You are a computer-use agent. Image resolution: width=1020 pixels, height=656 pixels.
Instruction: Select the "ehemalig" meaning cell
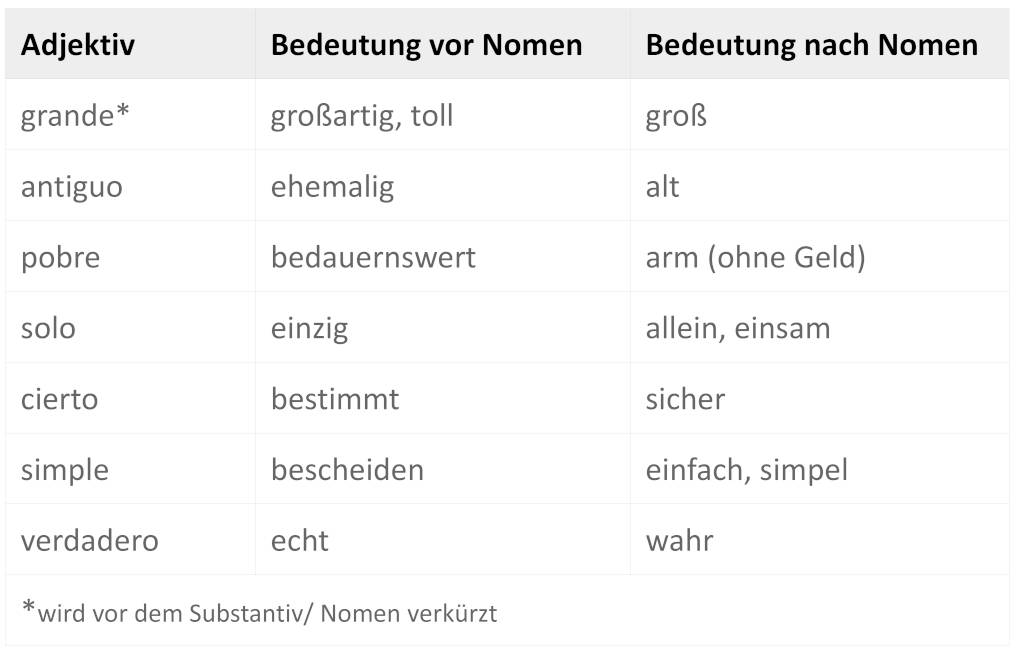[332, 187]
